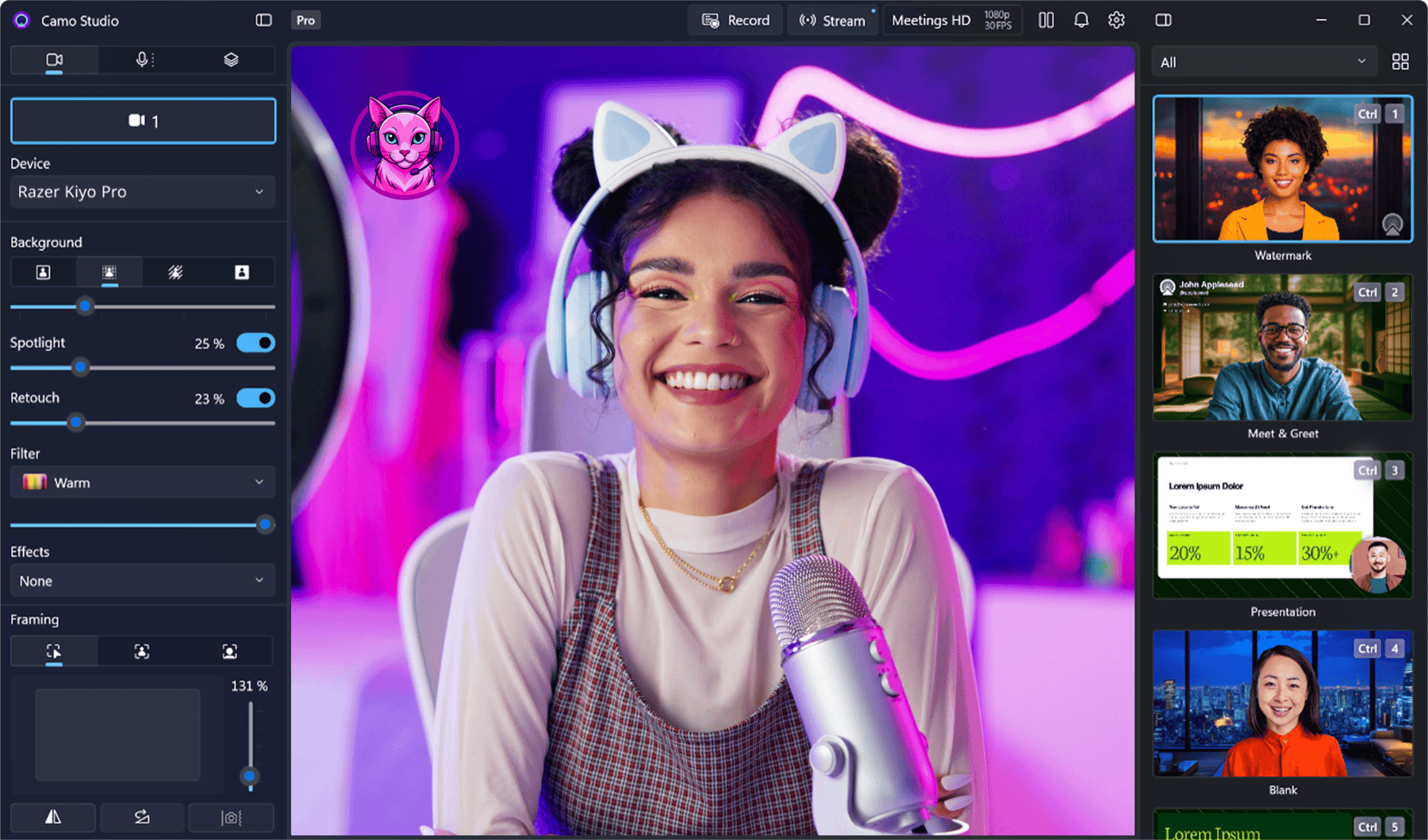
Task: Open the settings gear
Action: point(1116,21)
